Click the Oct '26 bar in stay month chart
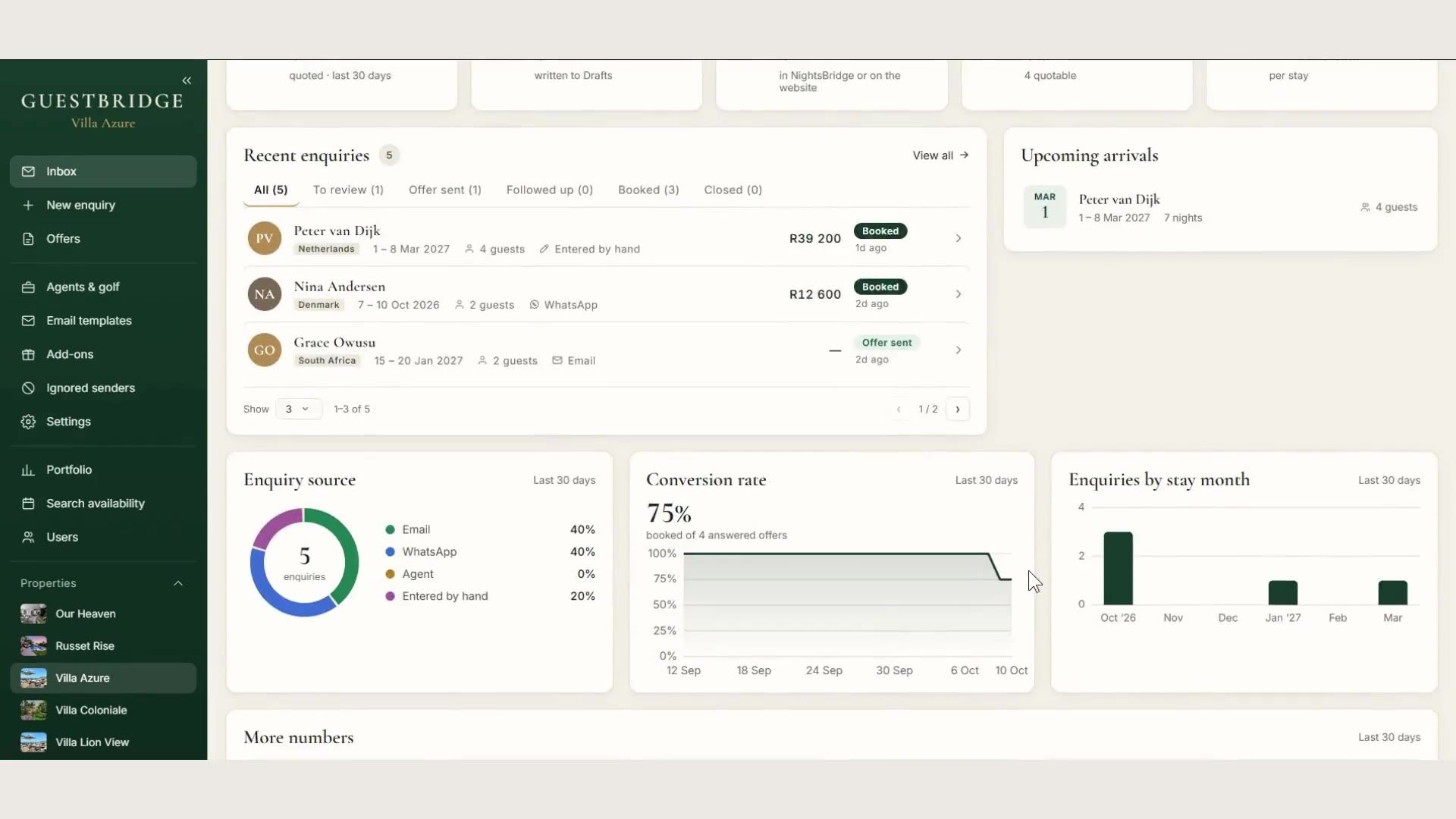 tap(1118, 568)
